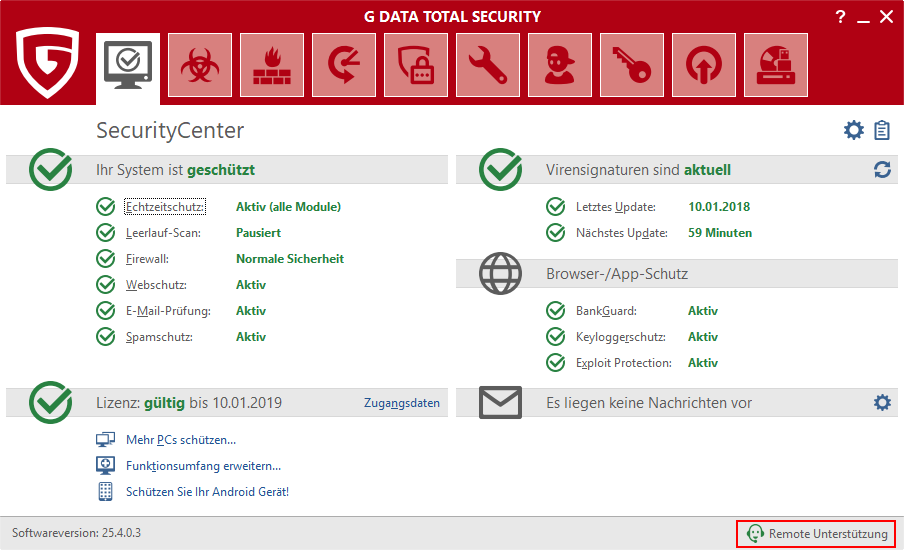
Task: Open help with the question mark
Action: (x=841, y=17)
